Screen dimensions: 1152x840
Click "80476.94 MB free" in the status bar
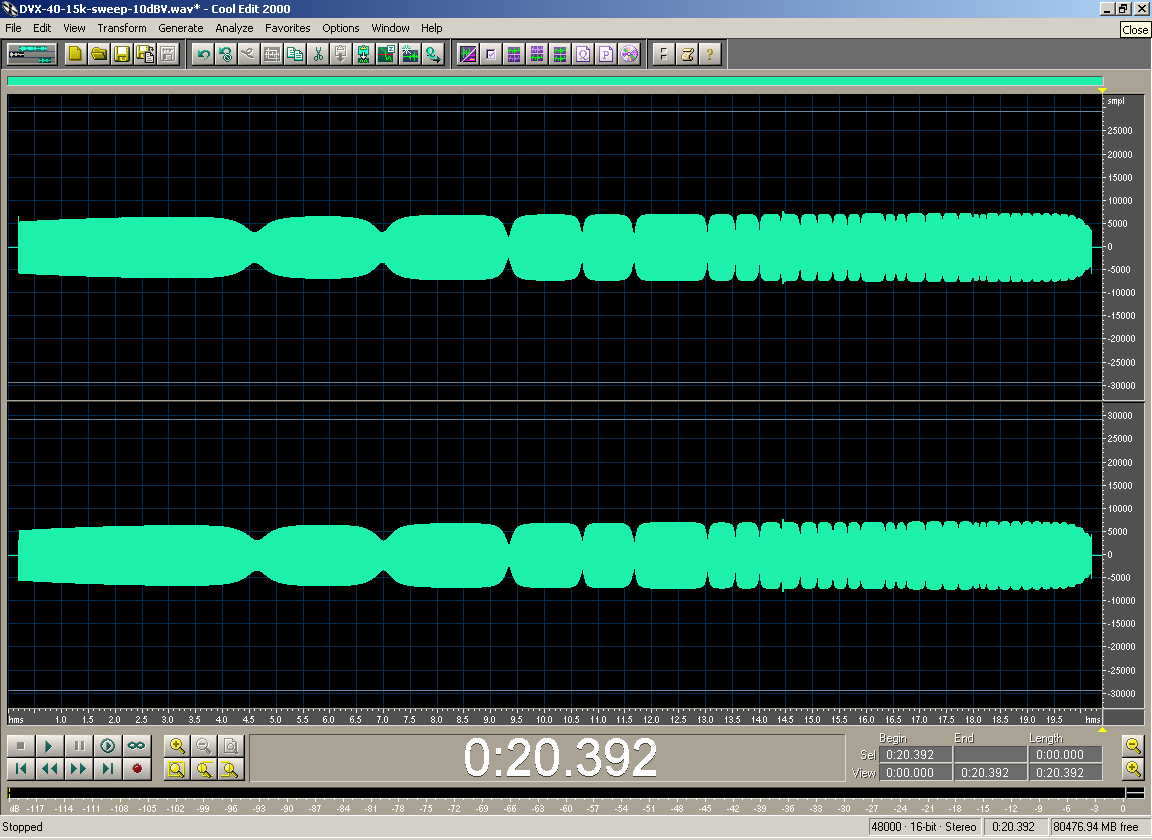point(1095,827)
